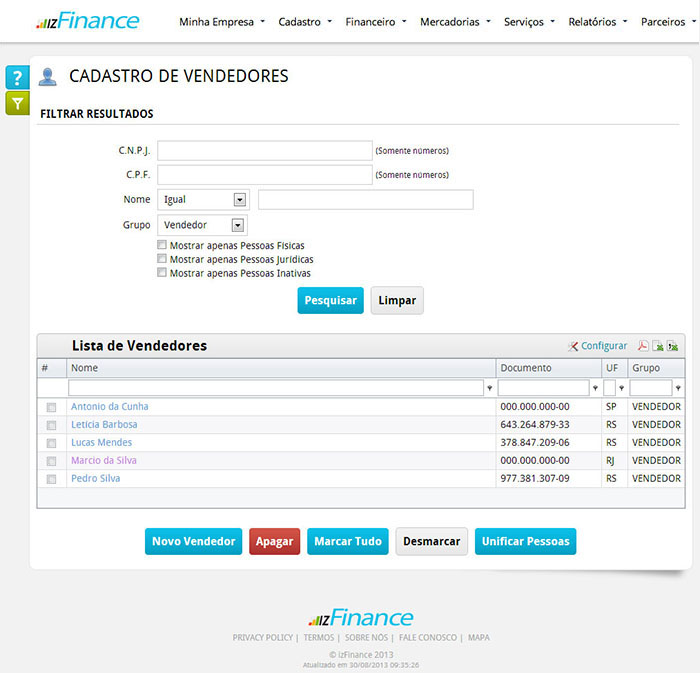Open vendor Pedro Silva link
This screenshot has height=673, width=700.
(x=95, y=479)
